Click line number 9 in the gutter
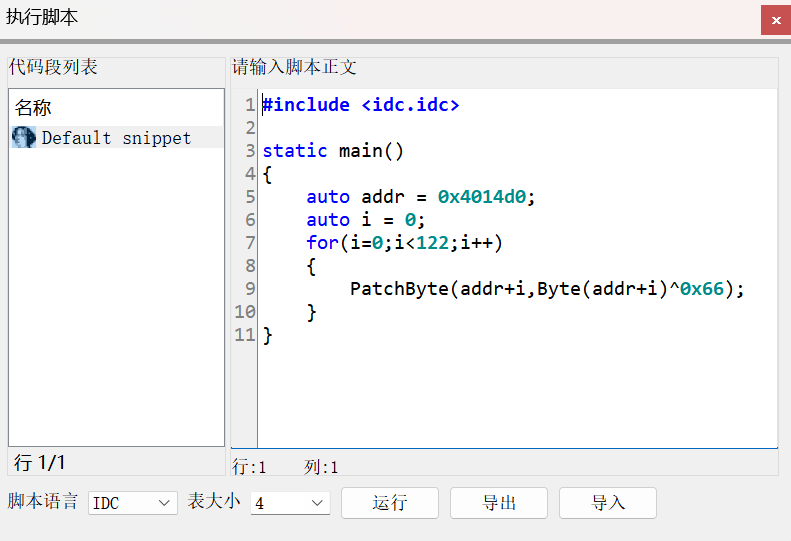Image resolution: width=791 pixels, height=541 pixels. coord(249,289)
